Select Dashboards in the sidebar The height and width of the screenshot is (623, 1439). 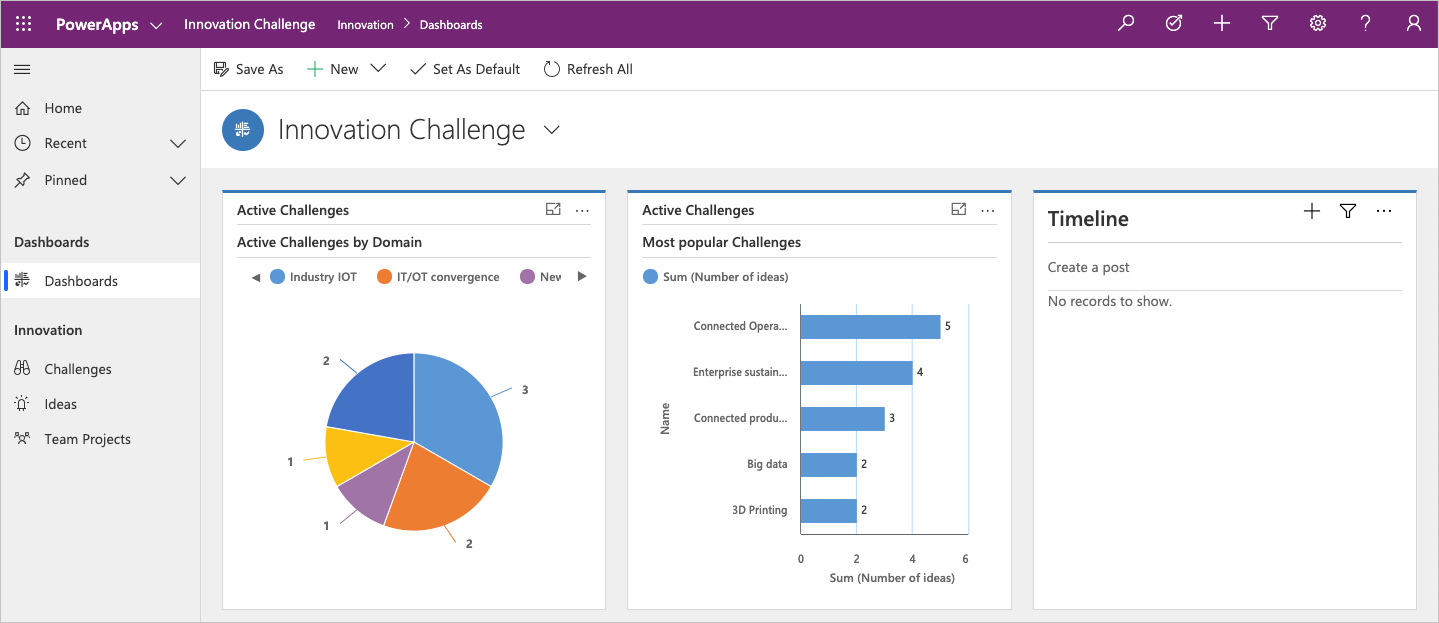tap(100, 281)
